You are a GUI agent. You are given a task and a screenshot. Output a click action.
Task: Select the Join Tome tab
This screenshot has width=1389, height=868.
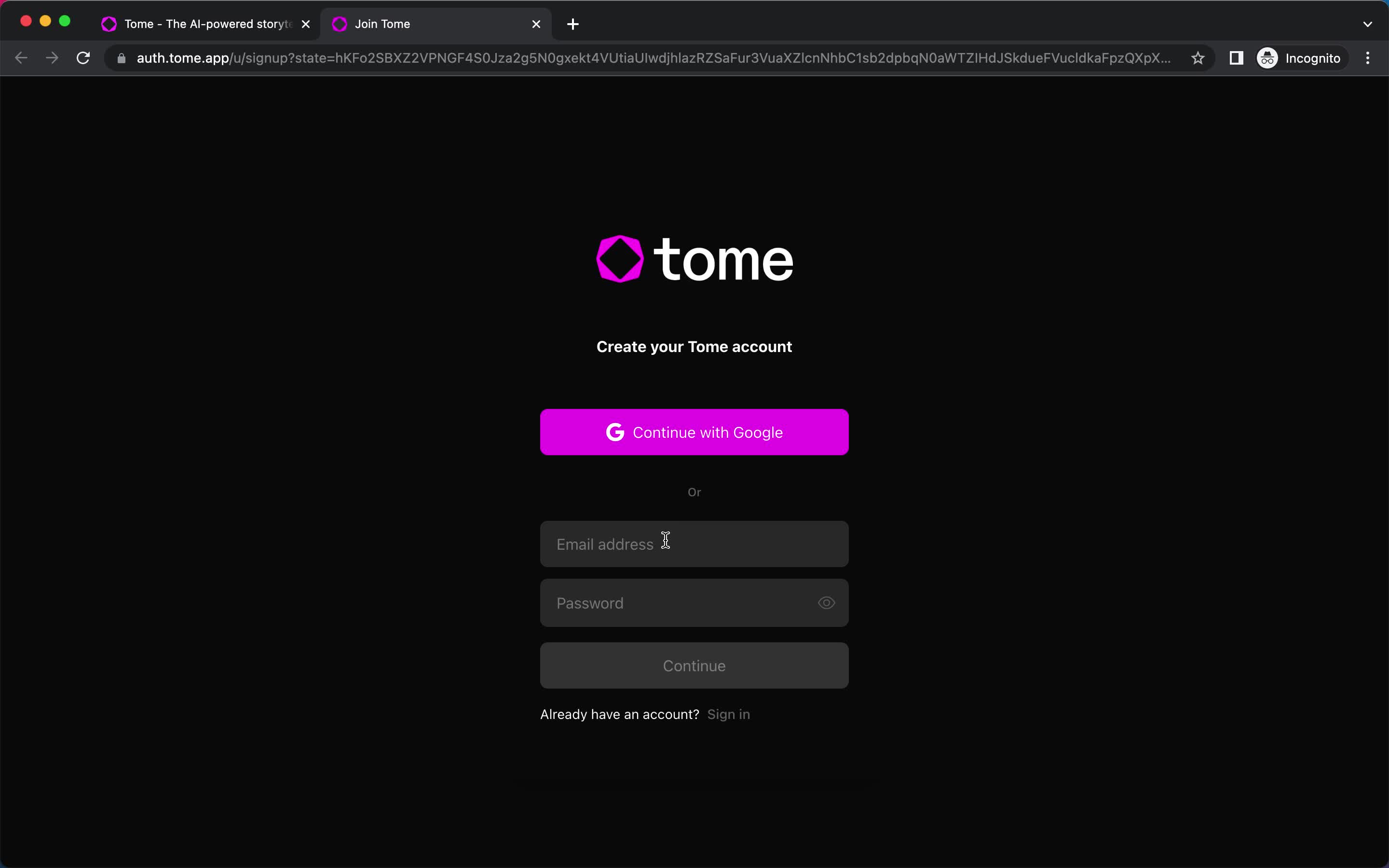tap(436, 24)
